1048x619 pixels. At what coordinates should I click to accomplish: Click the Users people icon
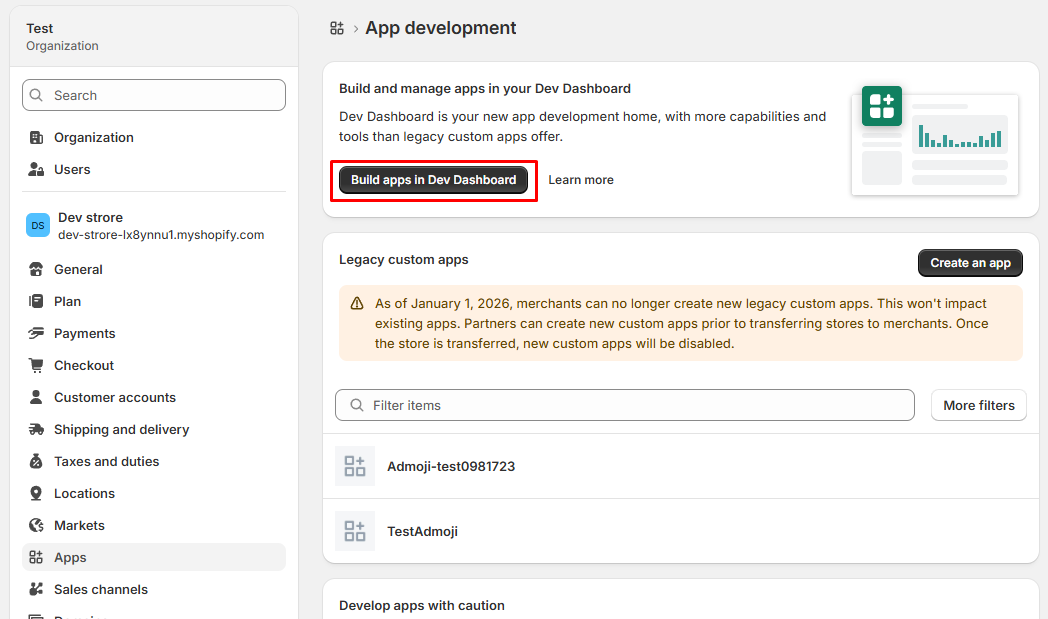tap(36, 169)
